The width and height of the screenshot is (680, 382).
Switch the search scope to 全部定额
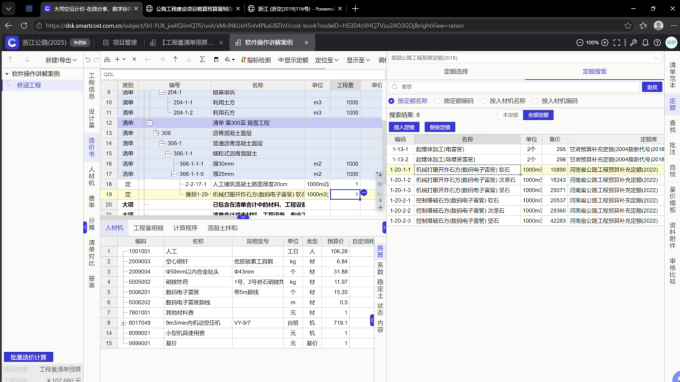(538, 115)
